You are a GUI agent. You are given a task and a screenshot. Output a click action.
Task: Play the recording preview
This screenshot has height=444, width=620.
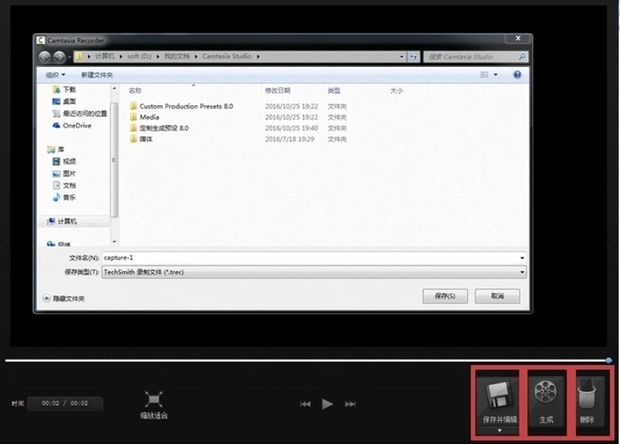pyautogui.click(x=327, y=404)
